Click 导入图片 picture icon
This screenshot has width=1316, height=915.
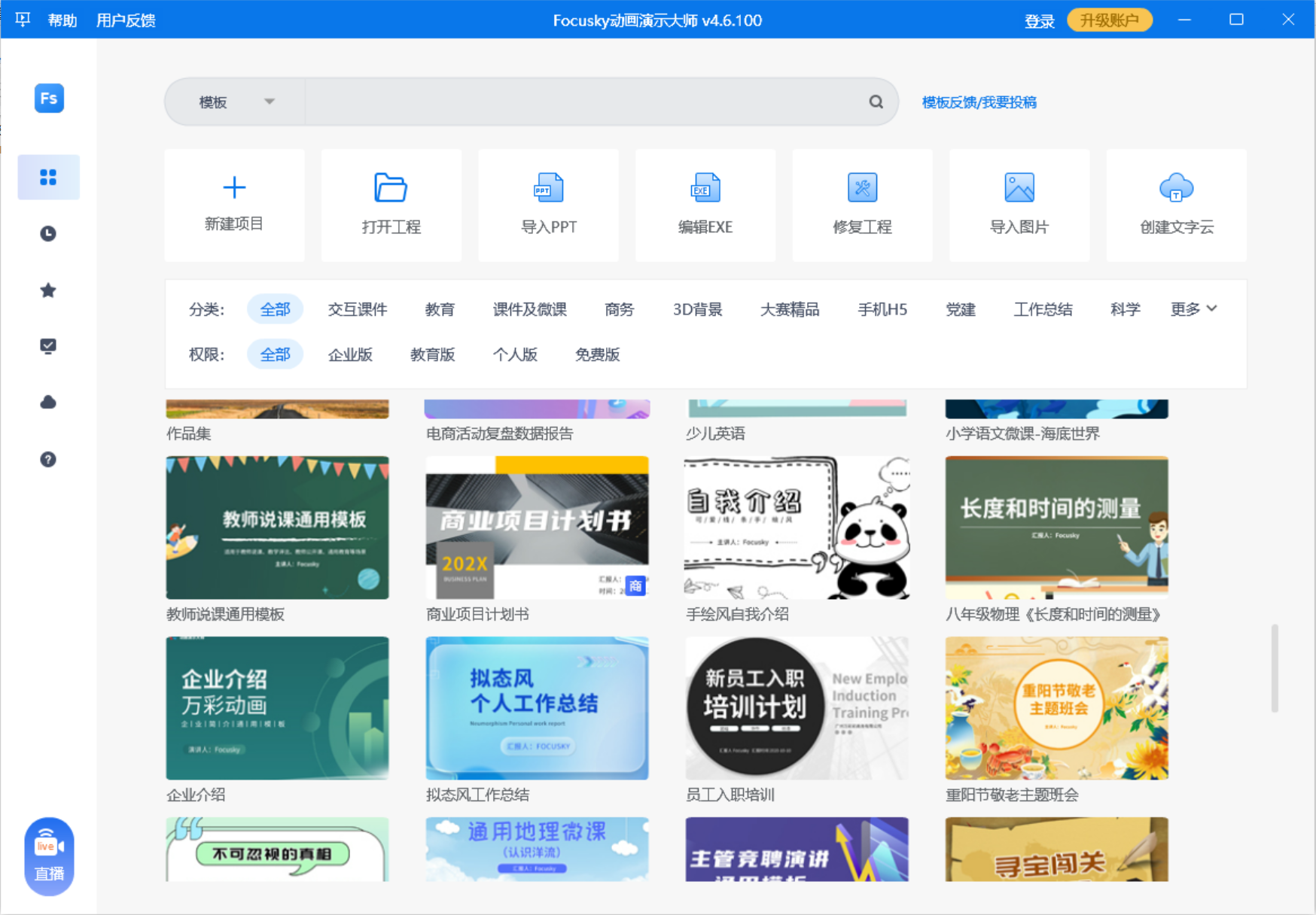[x=1019, y=187]
